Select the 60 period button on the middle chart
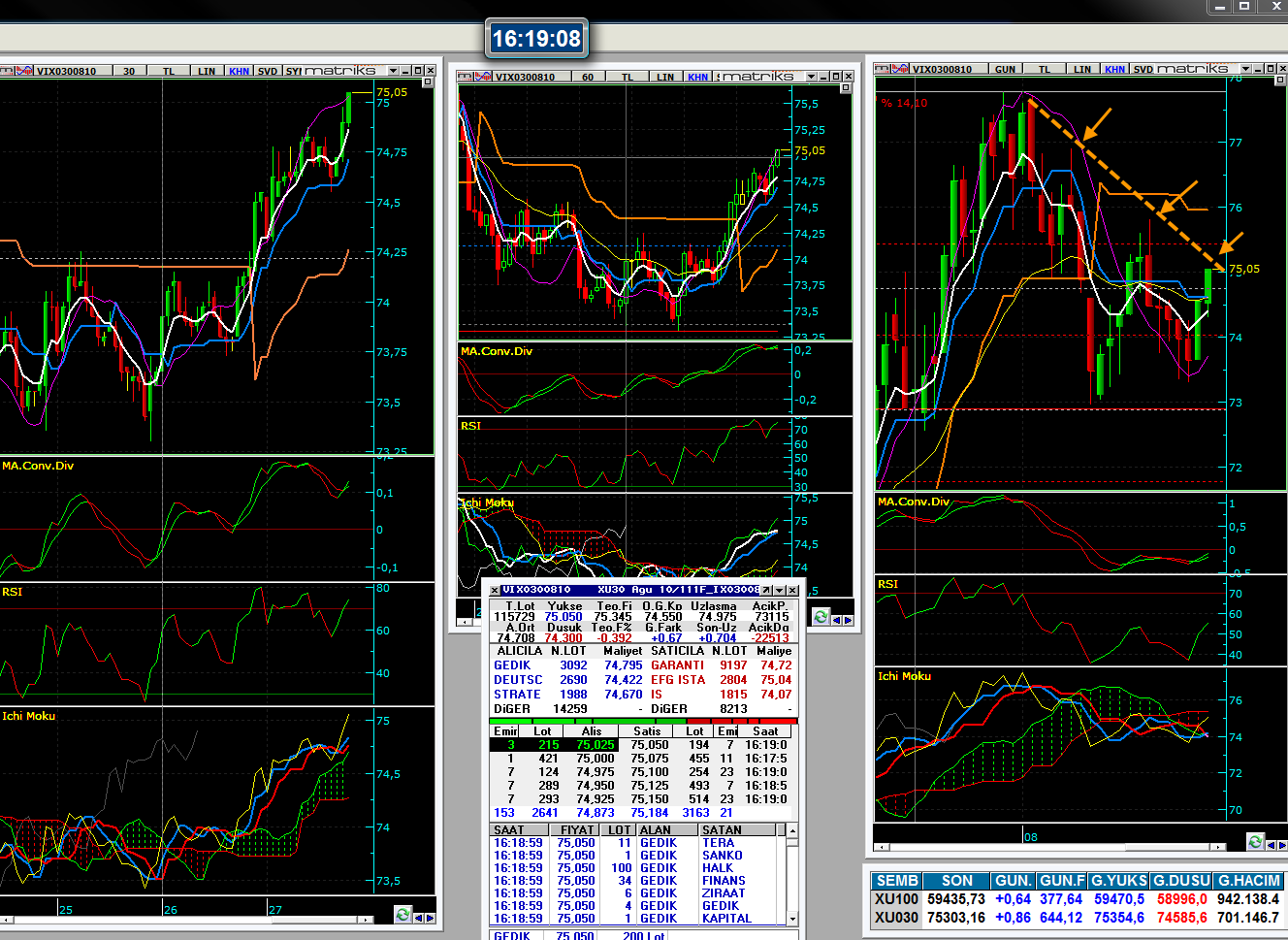Image resolution: width=1288 pixels, height=940 pixels. pos(587,77)
